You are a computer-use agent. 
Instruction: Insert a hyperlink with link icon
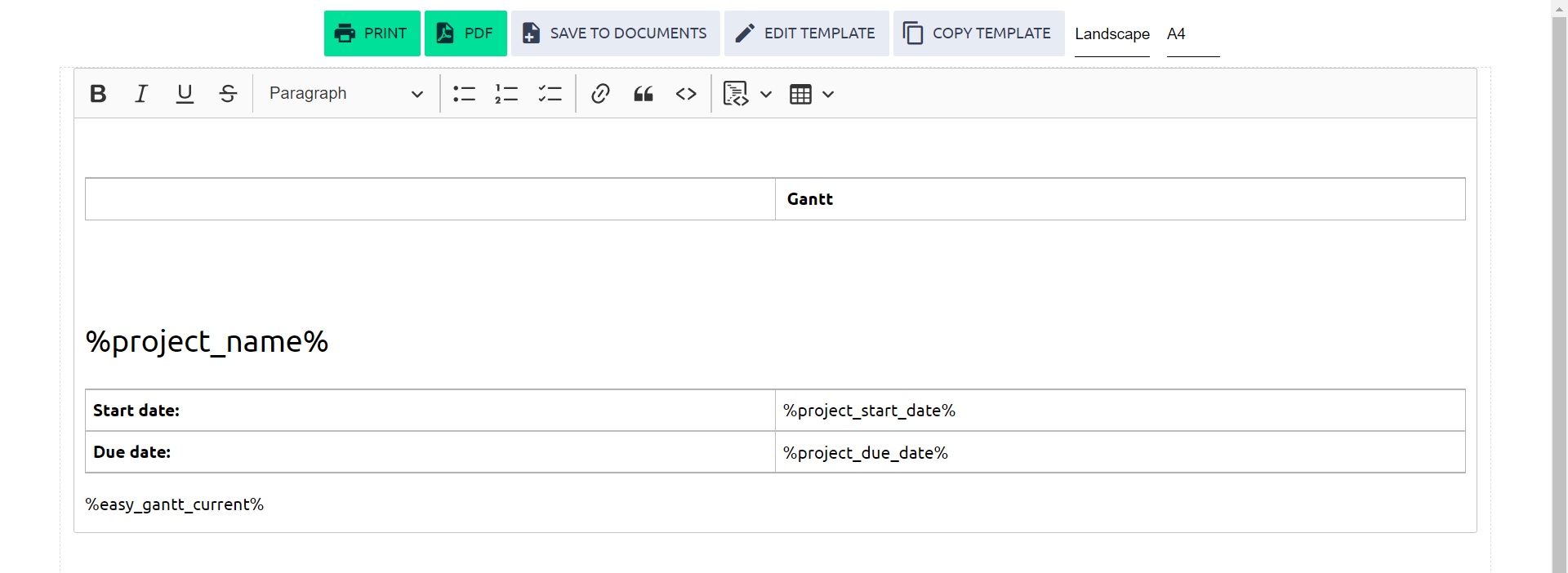(x=600, y=94)
